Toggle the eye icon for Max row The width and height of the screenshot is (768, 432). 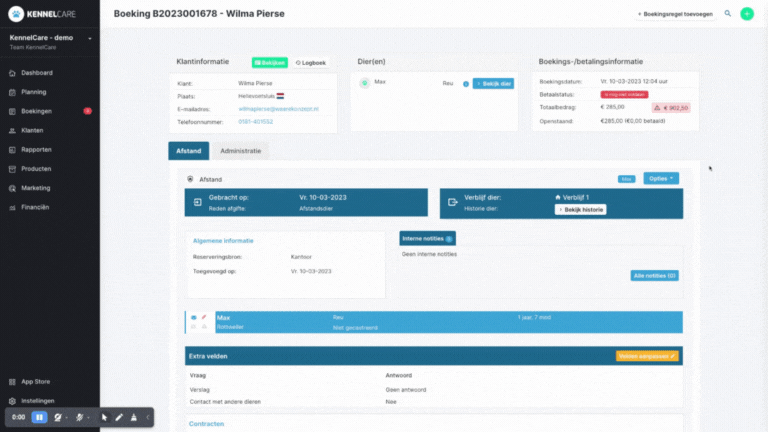click(x=193, y=317)
